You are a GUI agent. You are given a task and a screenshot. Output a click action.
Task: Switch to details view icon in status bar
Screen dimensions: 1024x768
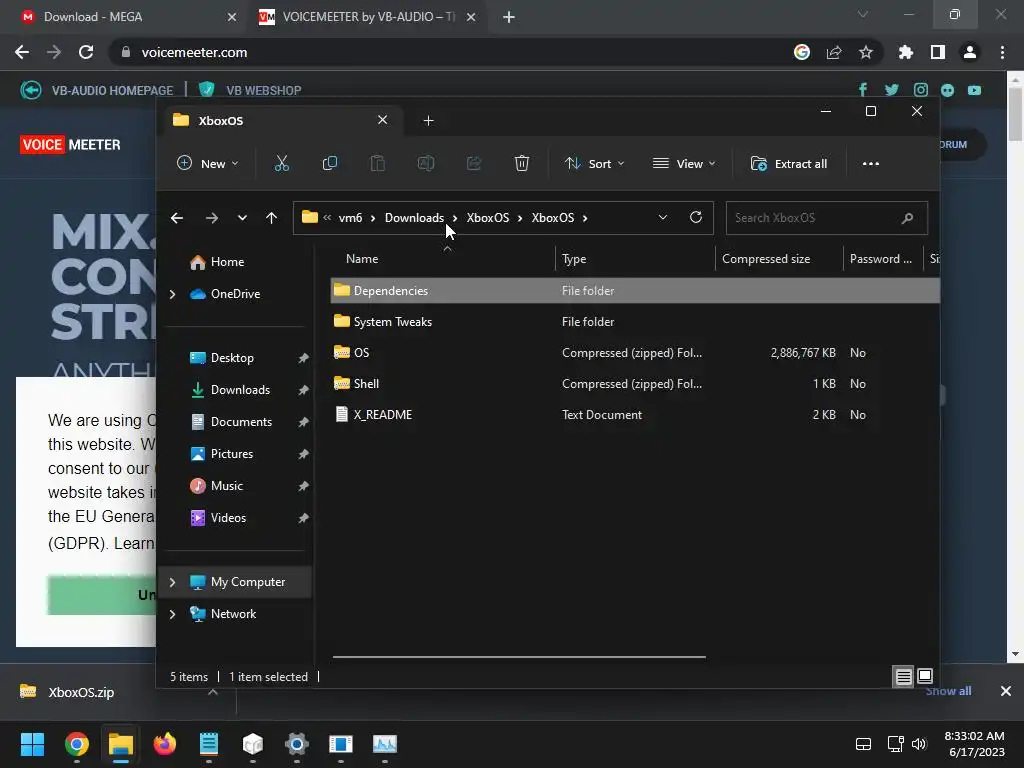point(903,677)
